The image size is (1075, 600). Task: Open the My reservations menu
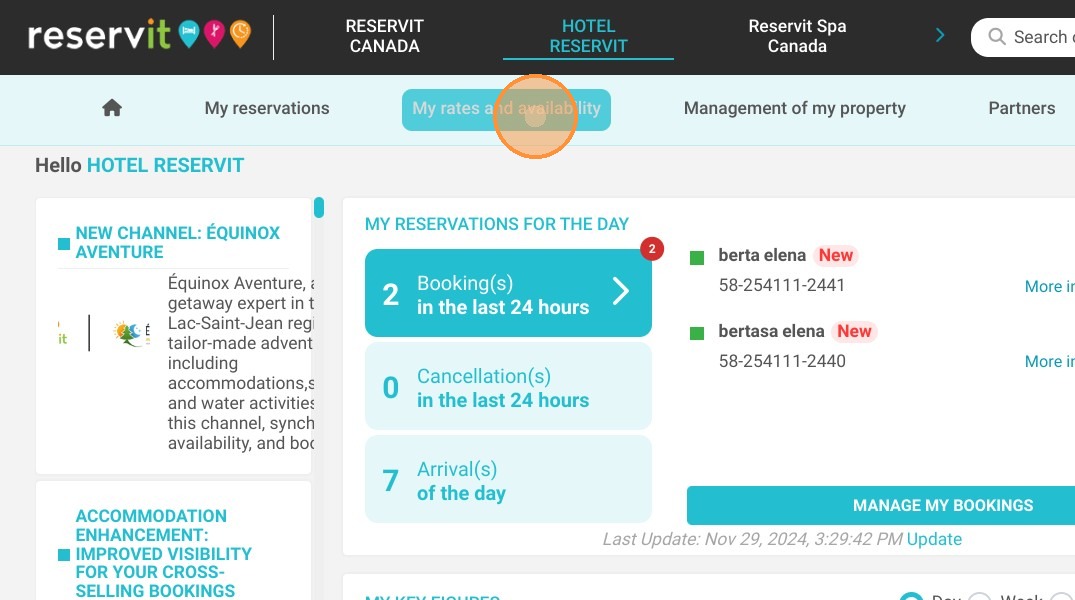(x=267, y=108)
